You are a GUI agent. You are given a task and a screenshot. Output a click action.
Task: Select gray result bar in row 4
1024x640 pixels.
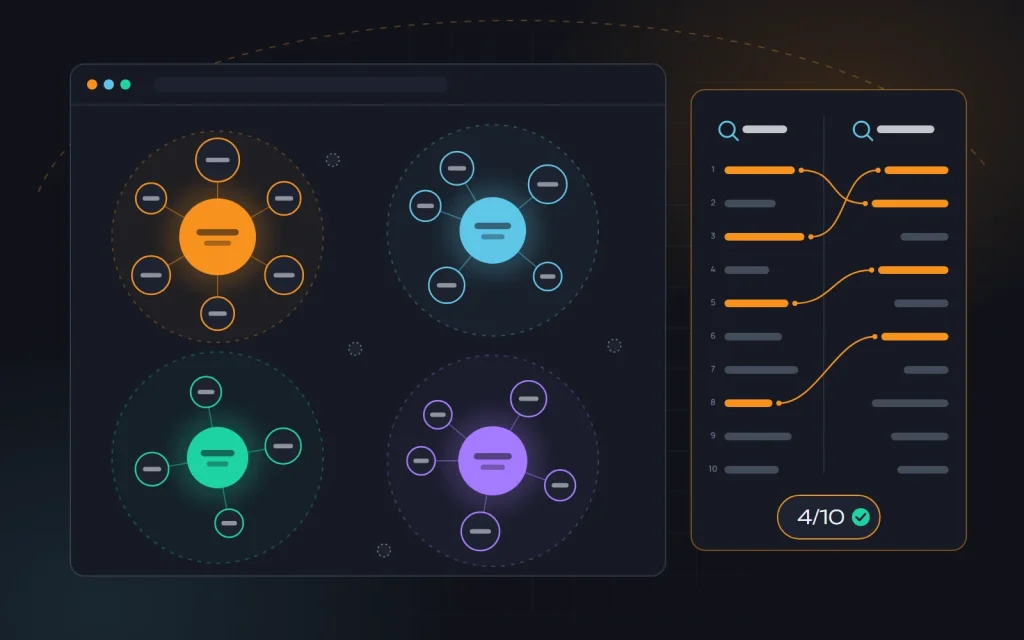point(746,270)
